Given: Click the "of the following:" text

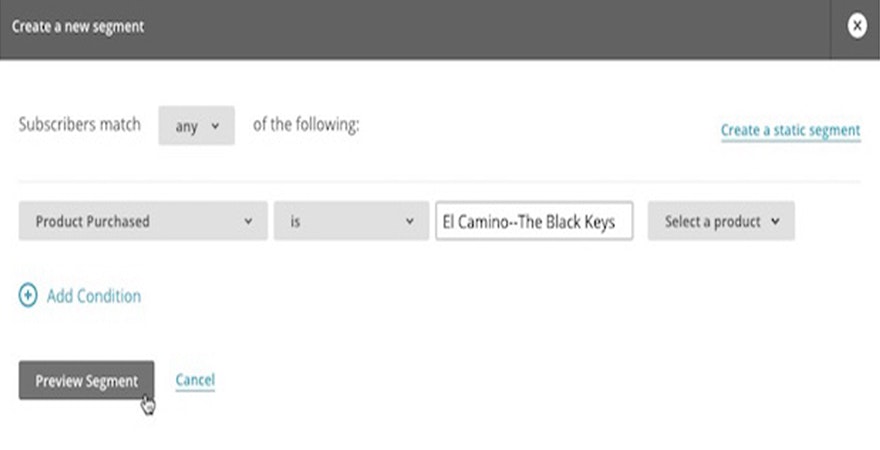Looking at the screenshot, I should click(x=306, y=125).
